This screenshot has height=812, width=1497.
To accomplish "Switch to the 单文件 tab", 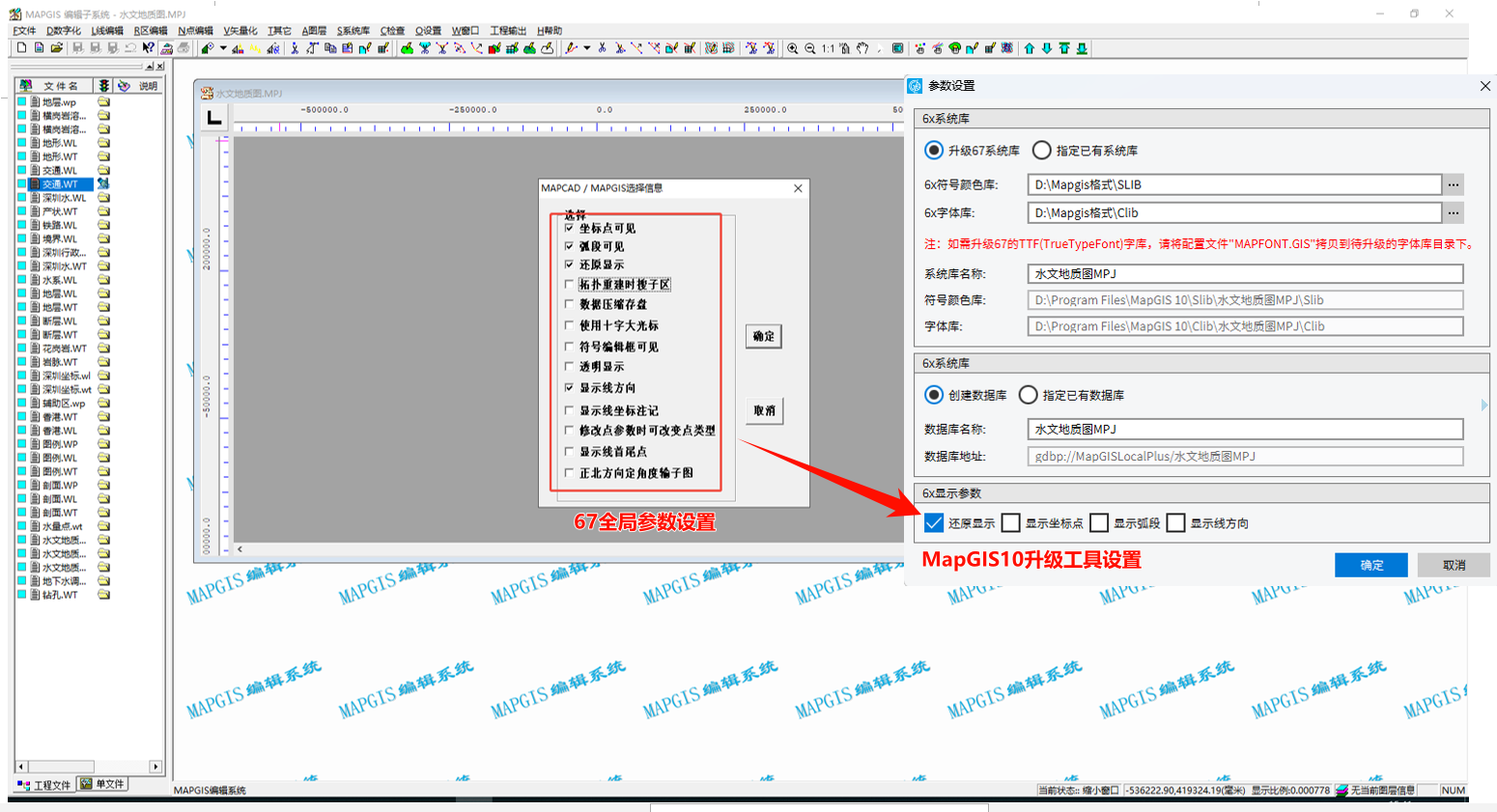I will click(x=102, y=784).
